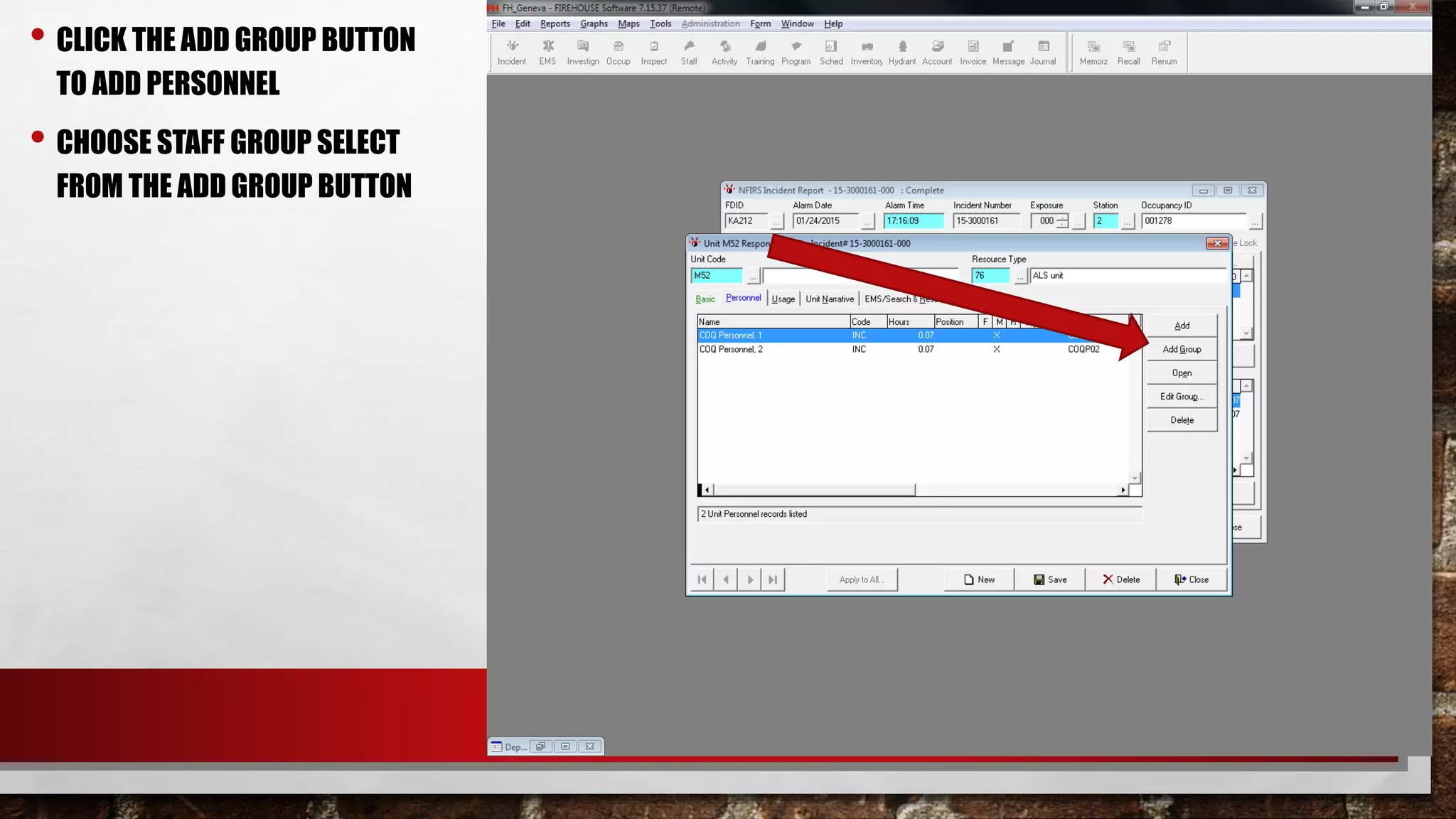
Task: Open the Form menu
Action: [x=760, y=23]
